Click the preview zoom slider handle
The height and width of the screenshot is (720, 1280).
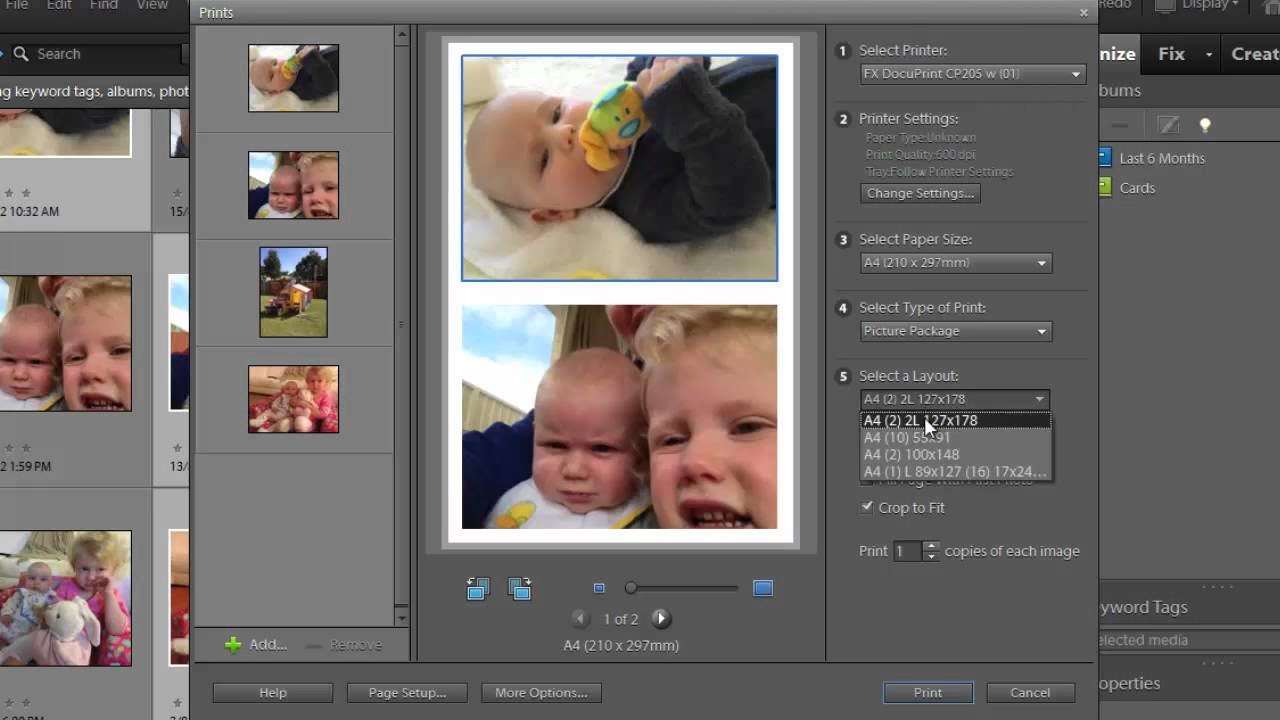[631, 589]
